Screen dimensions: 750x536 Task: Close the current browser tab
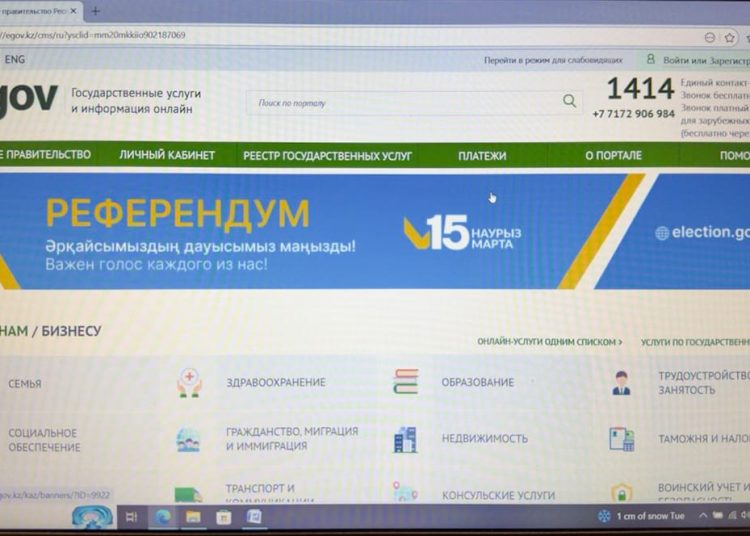click(74, 11)
